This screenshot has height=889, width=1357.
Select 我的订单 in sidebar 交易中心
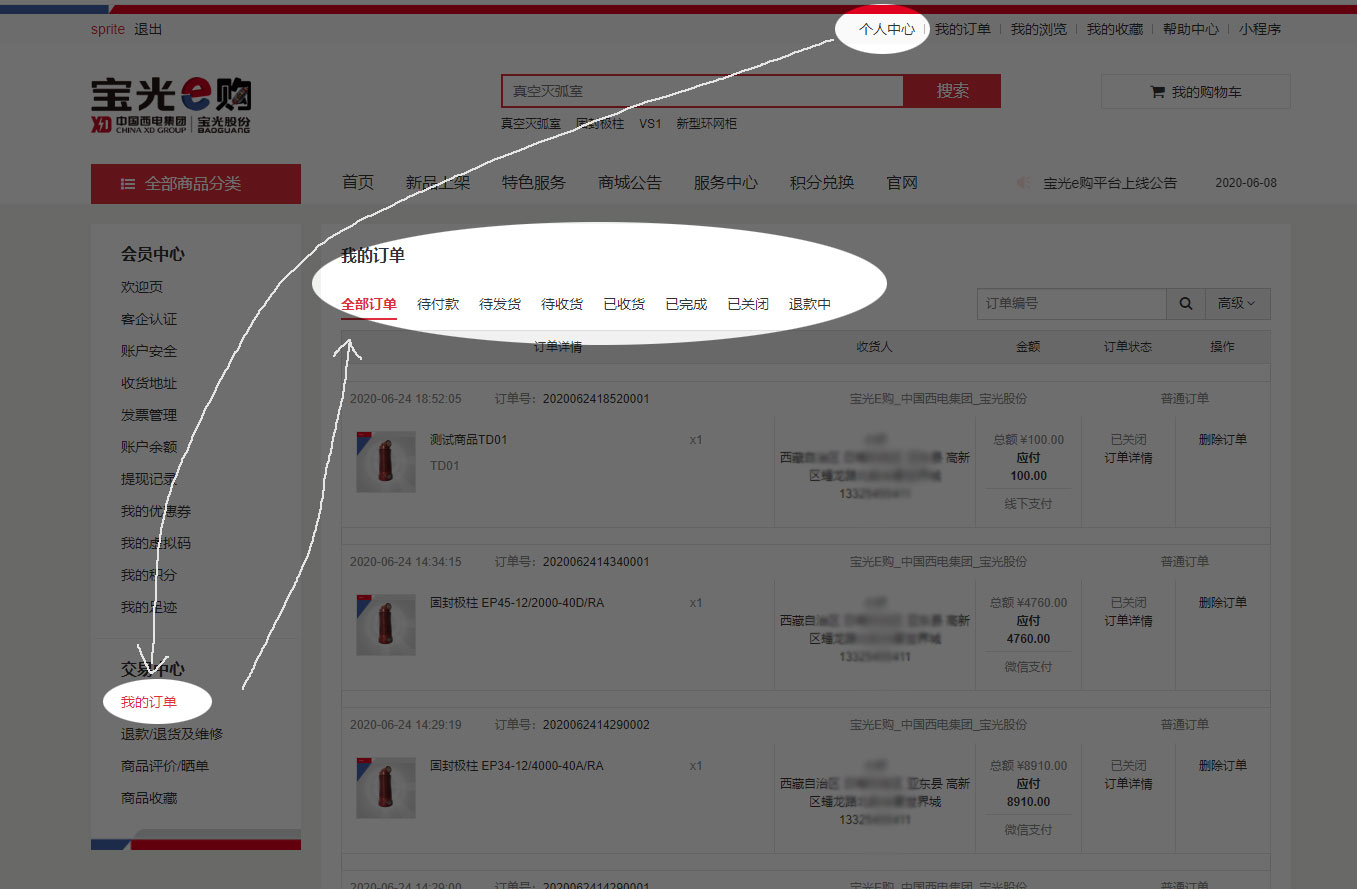coord(149,702)
